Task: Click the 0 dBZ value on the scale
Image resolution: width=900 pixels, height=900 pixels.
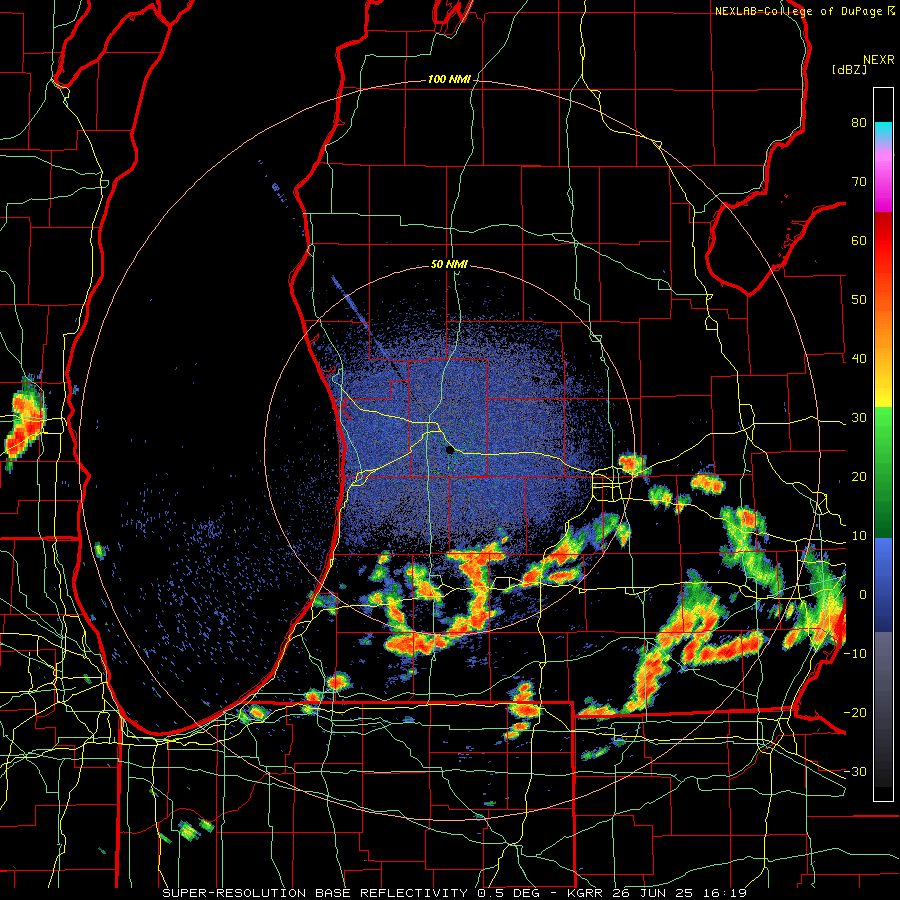Action: (863, 595)
